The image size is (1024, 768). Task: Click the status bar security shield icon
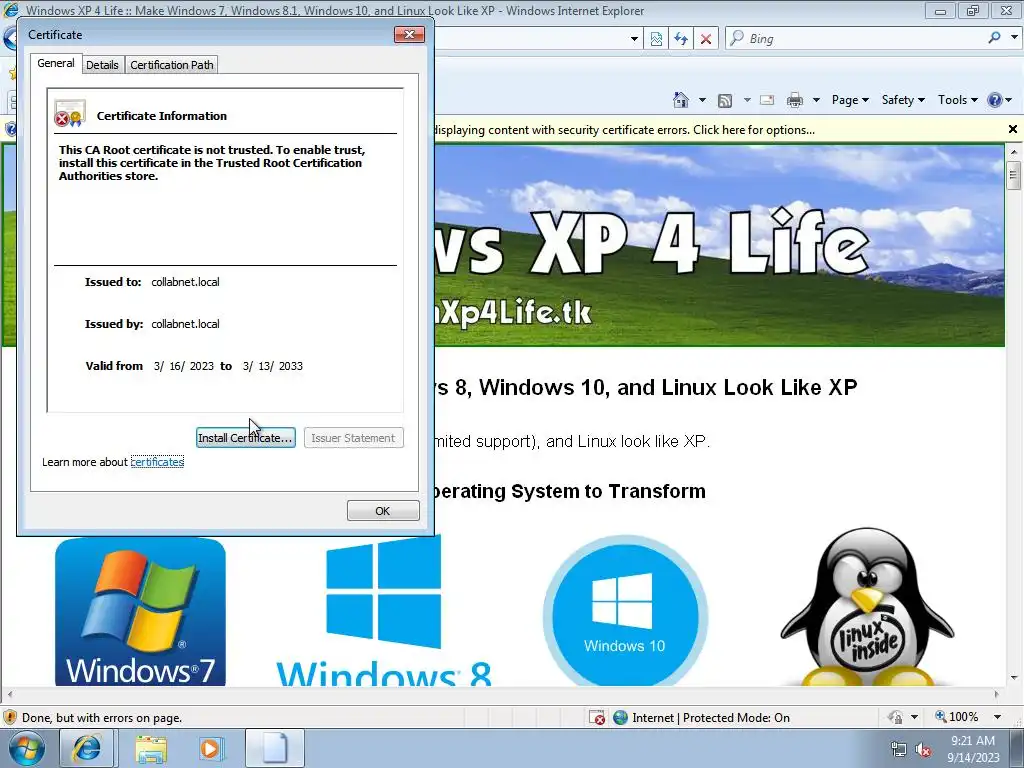(x=895, y=717)
